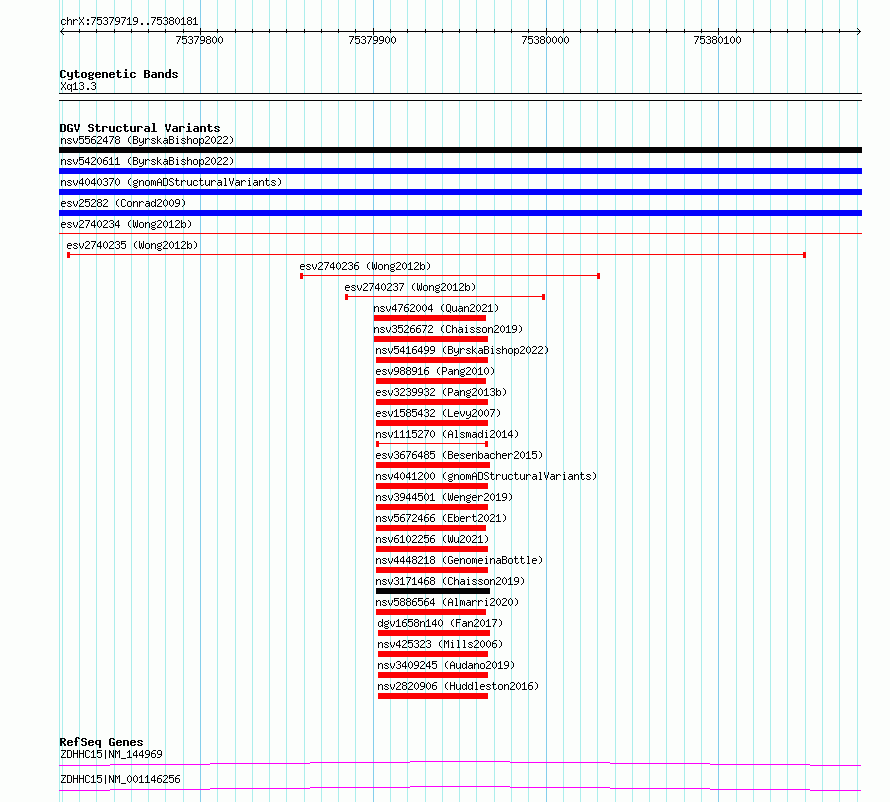Image resolution: width=890 pixels, height=802 pixels.
Task: Click the red bar under nsv2820906
Action: pos(433,696)
